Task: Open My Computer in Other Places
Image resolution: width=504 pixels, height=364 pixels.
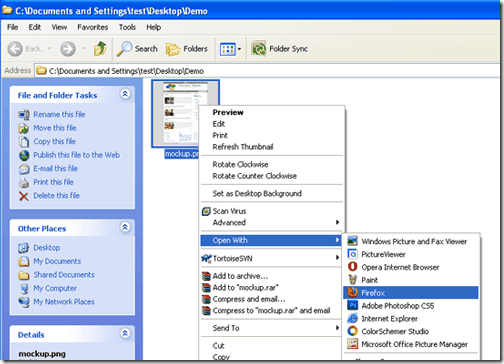Action: pyautogui.click(x=55, y=288)
